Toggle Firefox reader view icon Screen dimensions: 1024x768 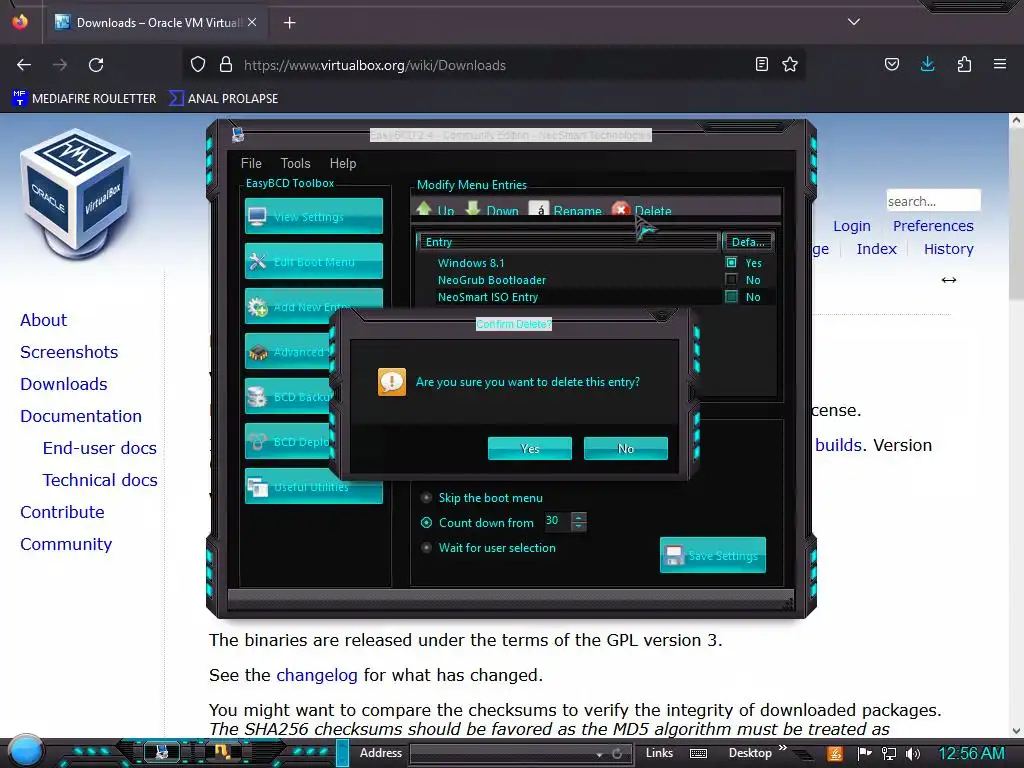761,65
